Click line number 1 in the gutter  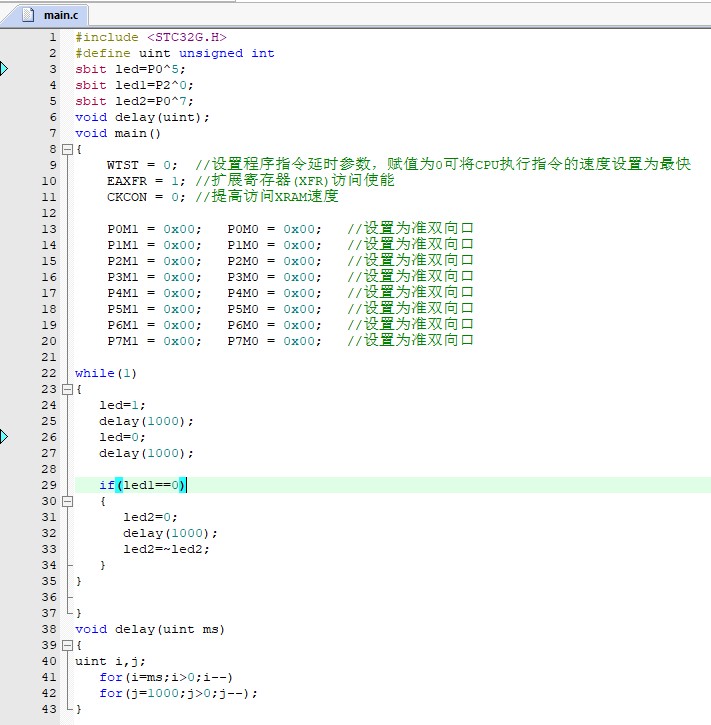(53, 37)
